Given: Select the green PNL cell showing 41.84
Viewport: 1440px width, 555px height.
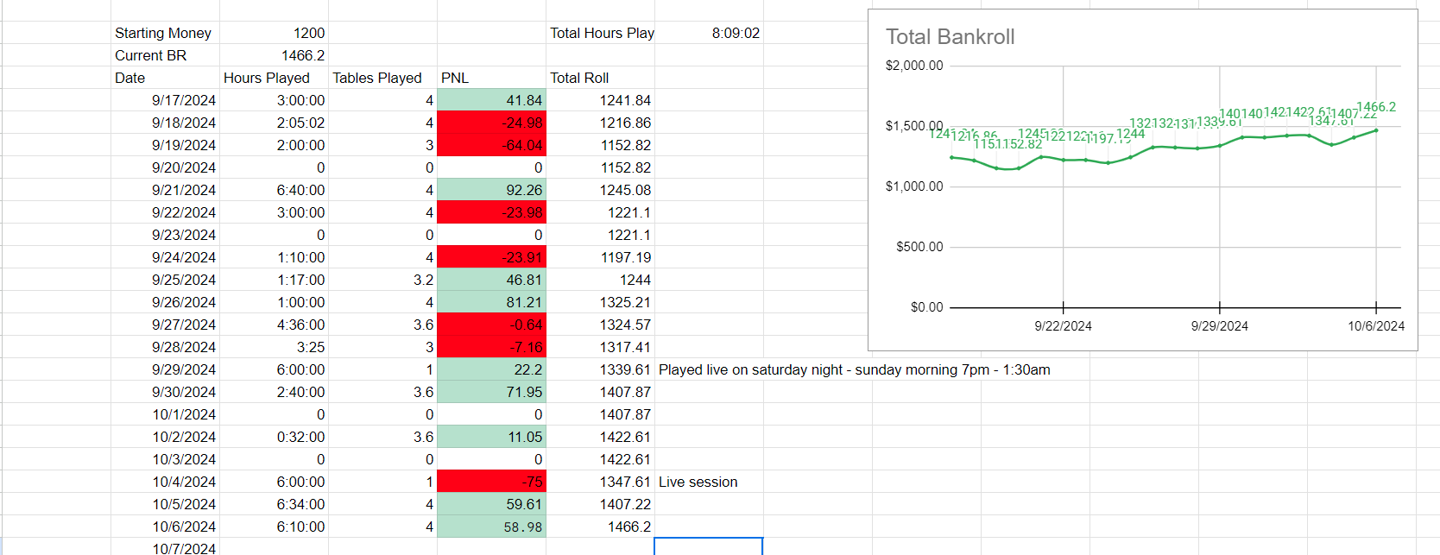Looking at the screenshot, I should pyautogui.click(x=492, y=100).
